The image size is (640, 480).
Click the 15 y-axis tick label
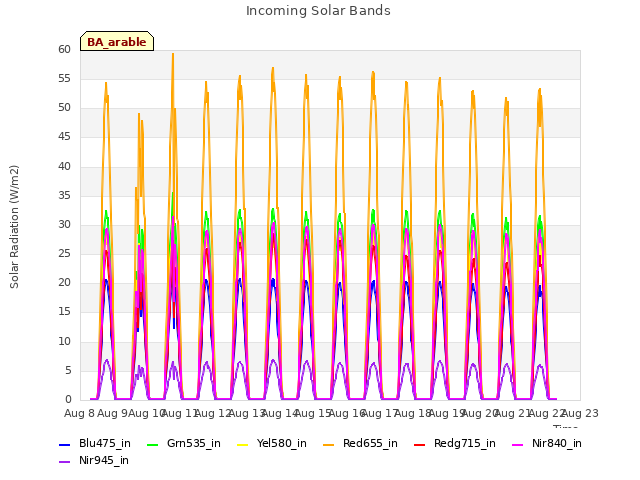[64, 311]
